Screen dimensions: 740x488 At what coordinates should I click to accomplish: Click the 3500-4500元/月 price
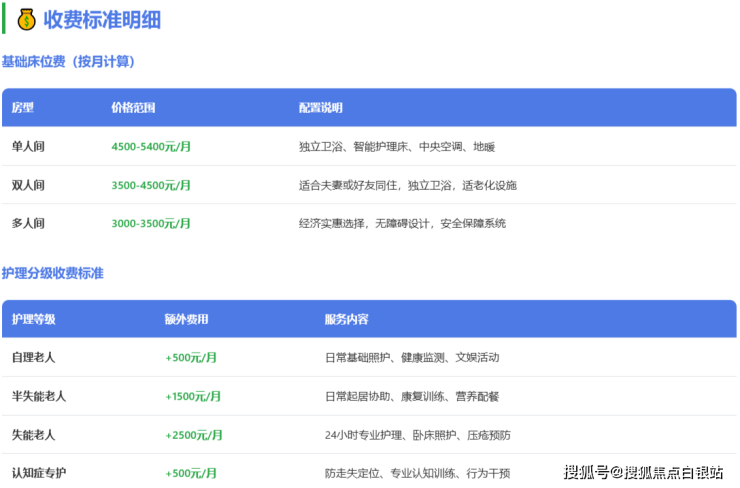pos(151,185)
